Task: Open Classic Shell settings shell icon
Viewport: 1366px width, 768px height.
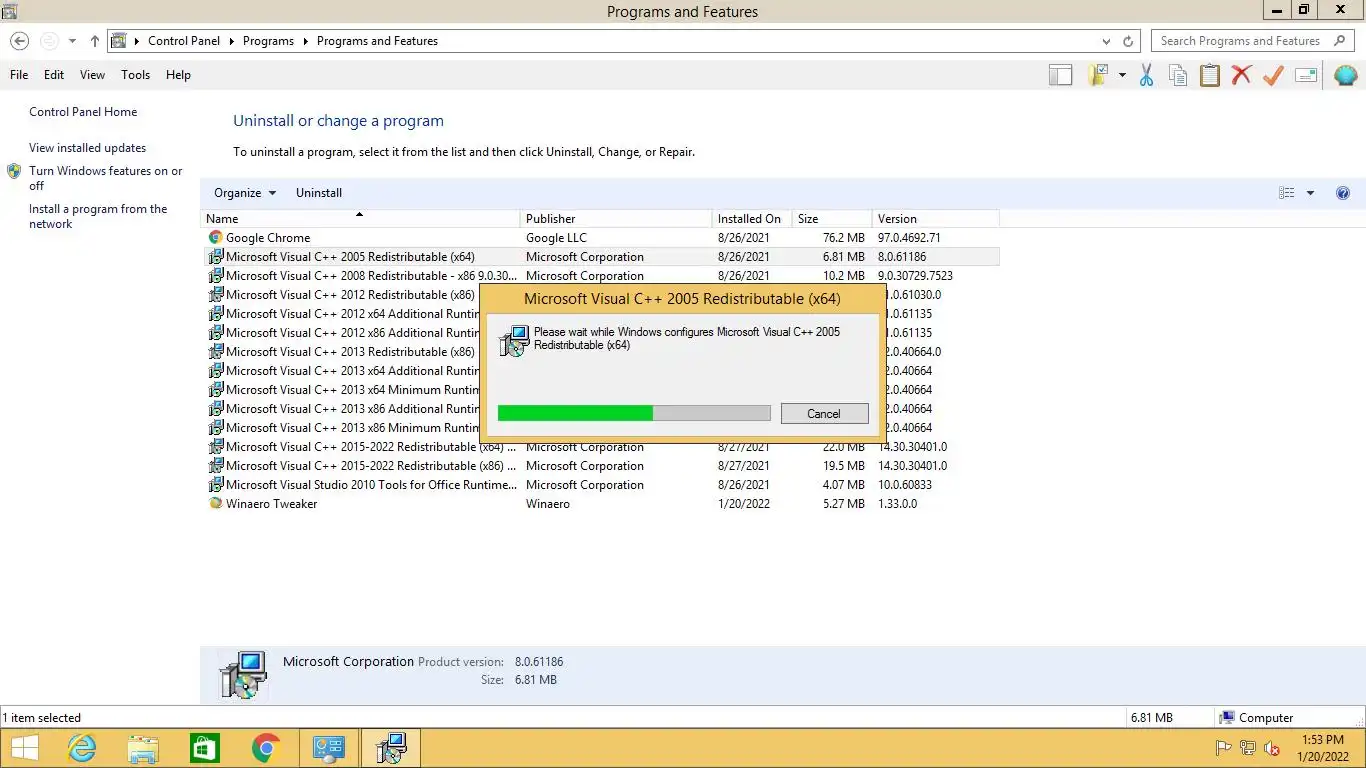Action: [1345, 75]
